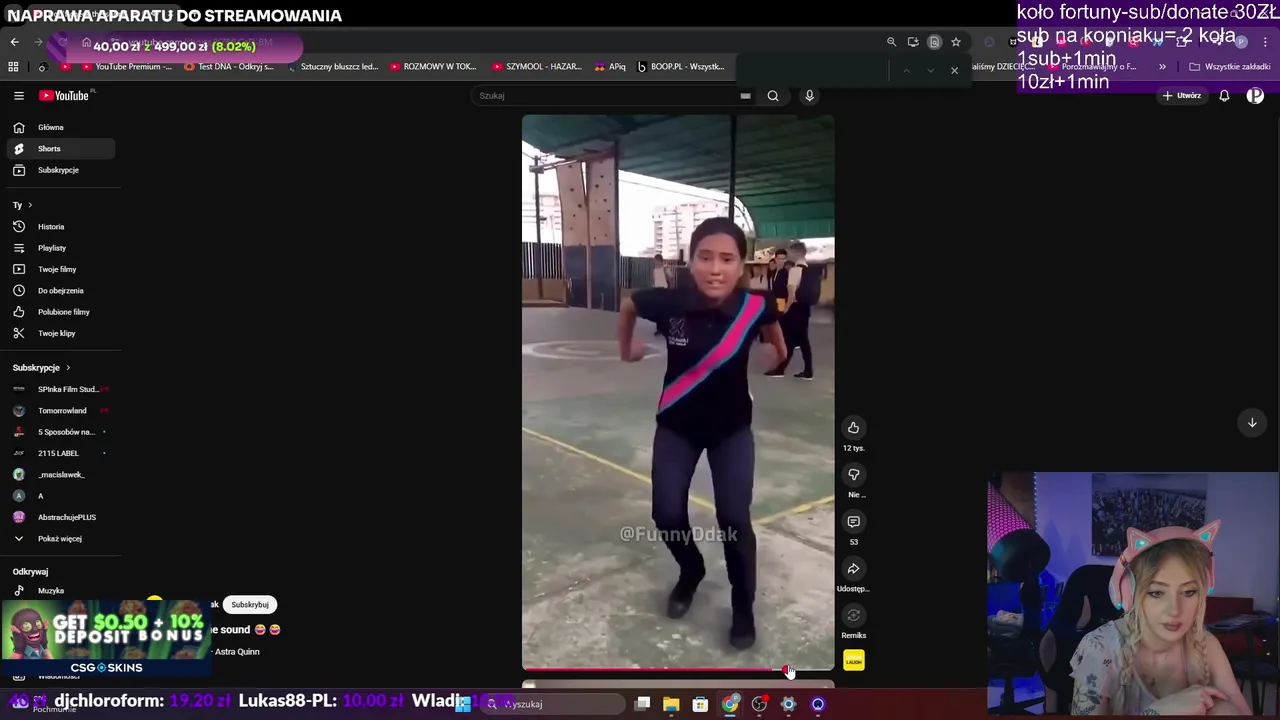This screenshot has width=1280, height=720.
Task: Open Historia in sidebar
Action: pyautogui.click(x=60, y=227)
